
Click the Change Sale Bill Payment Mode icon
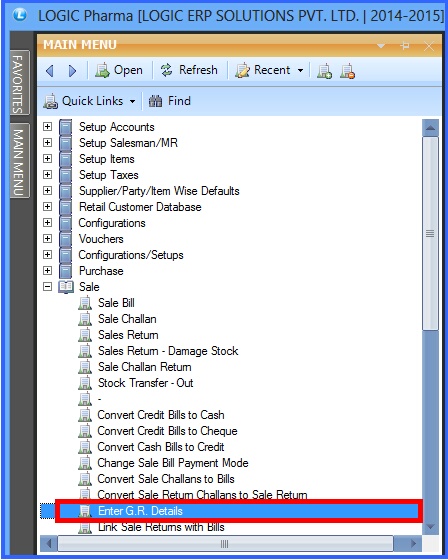click(85, 463)
